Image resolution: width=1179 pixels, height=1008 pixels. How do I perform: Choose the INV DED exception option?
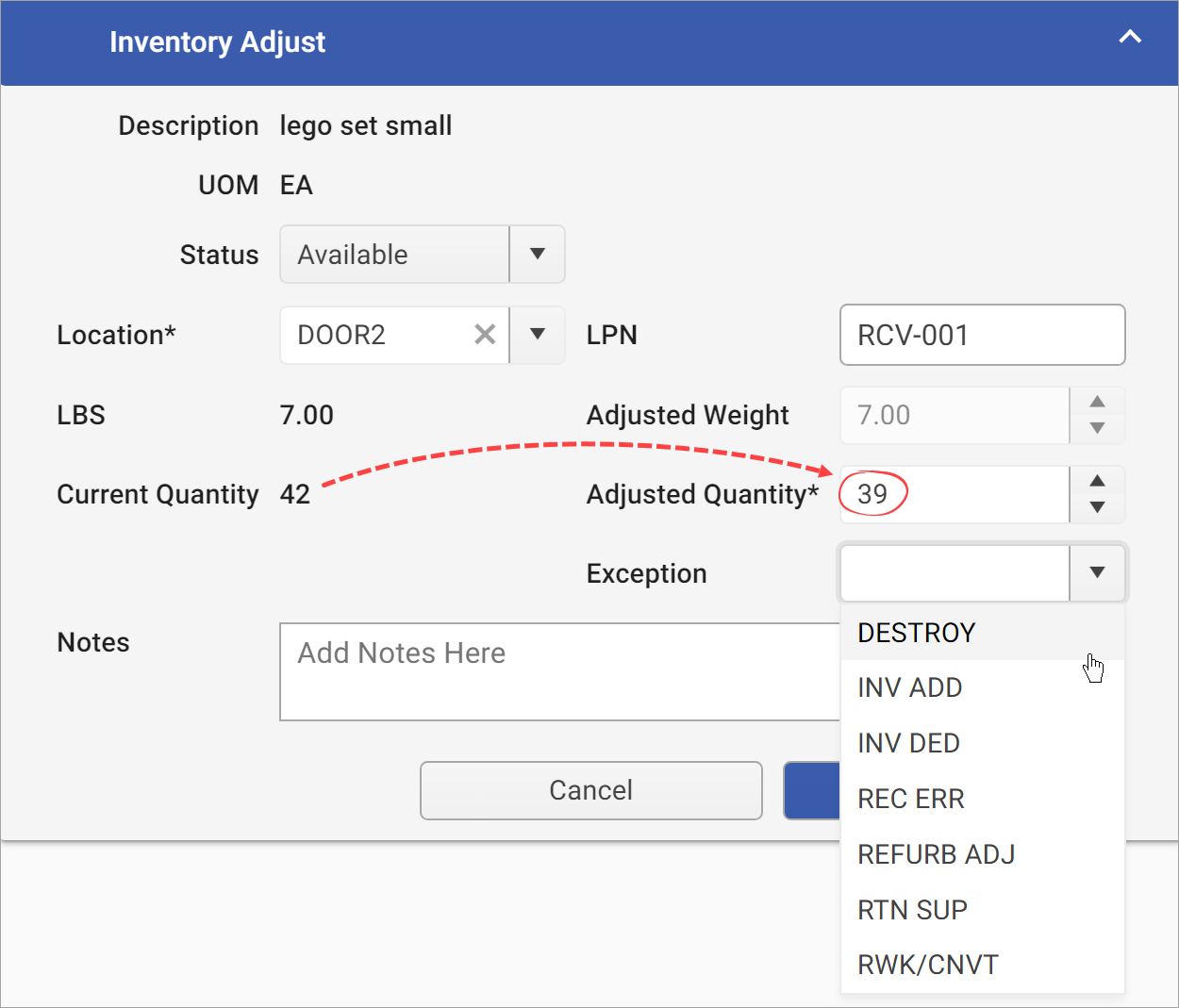coord(908,743)
